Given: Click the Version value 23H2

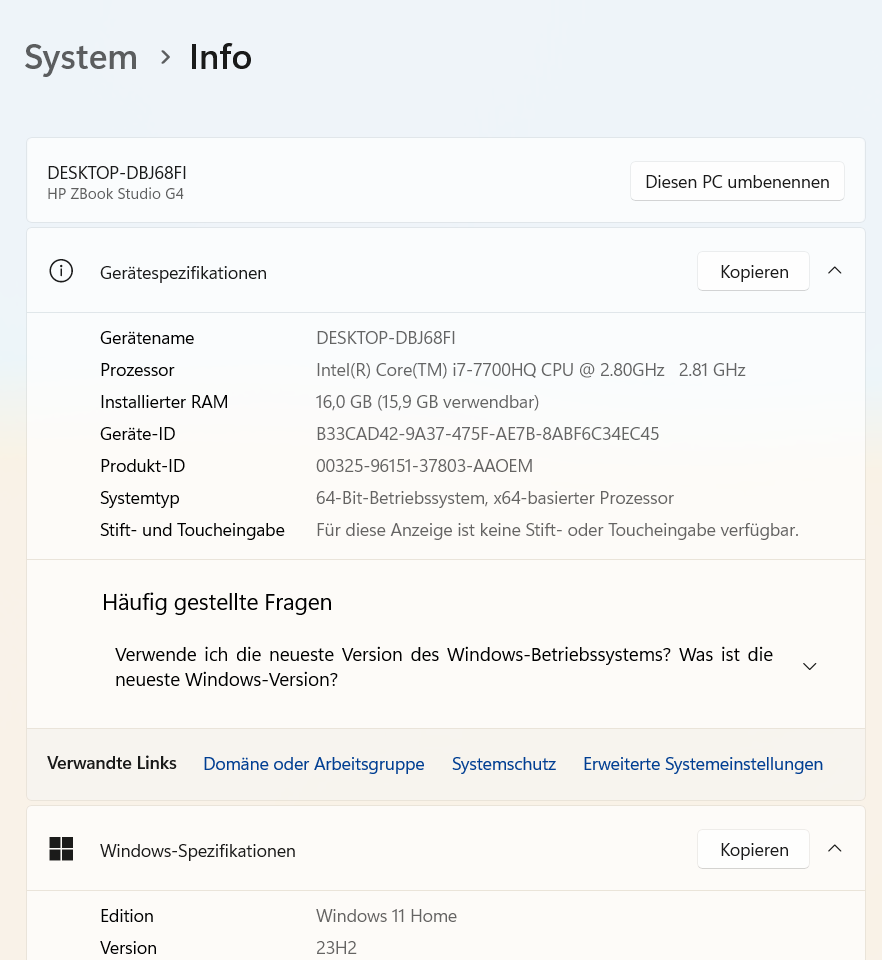Looking at the screenshot, I should [x=336, y=948].
